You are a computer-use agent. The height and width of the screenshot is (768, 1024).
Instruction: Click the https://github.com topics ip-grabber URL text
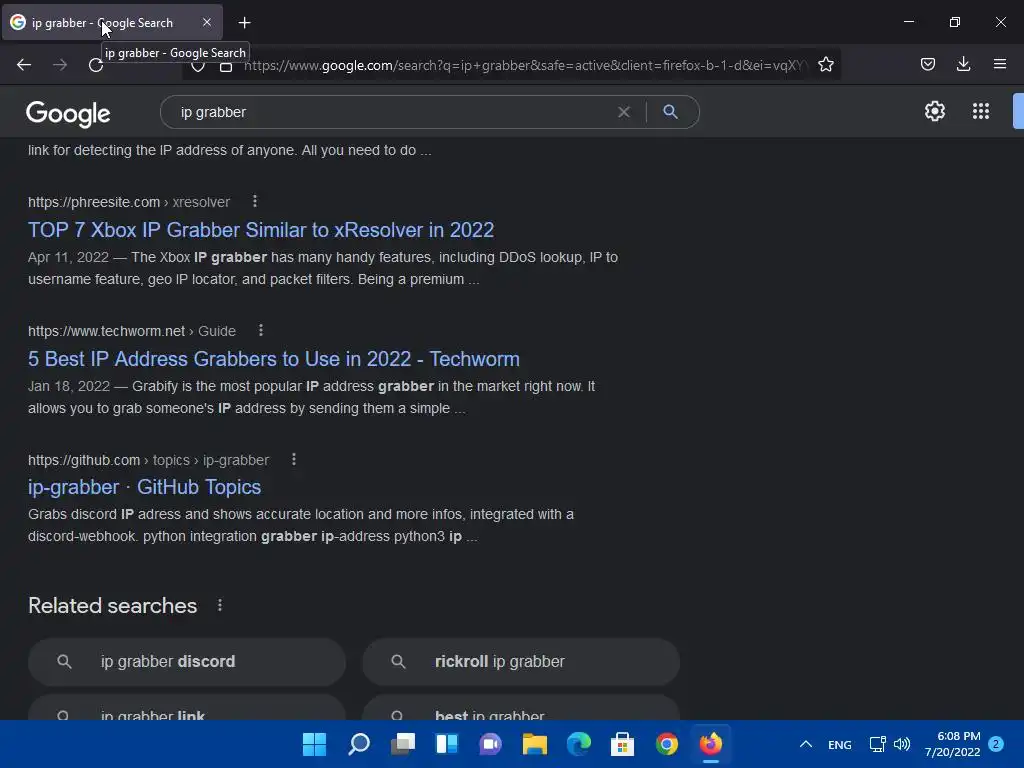click(x=148, y=460)
